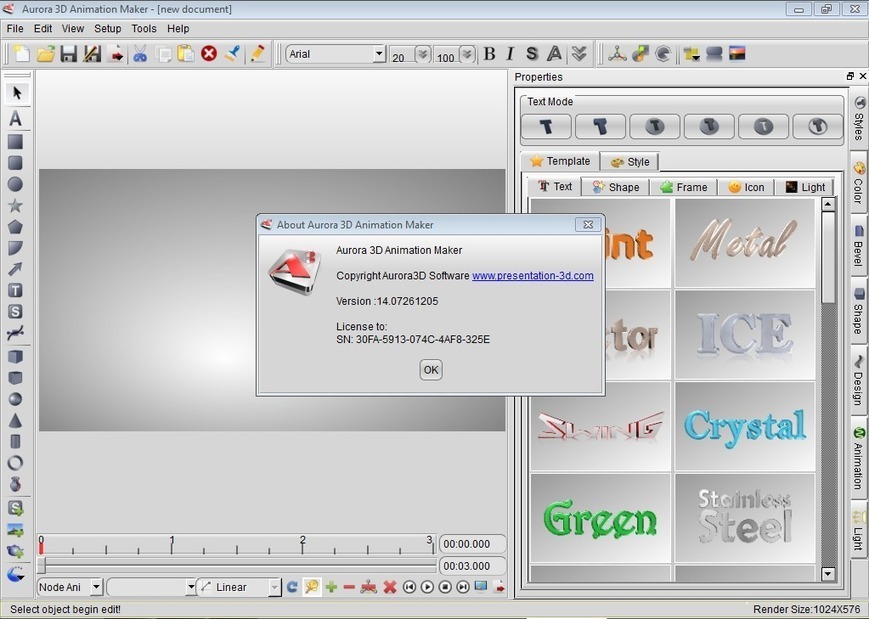Open the Arial font dropdown

click(x=379, y=54)
